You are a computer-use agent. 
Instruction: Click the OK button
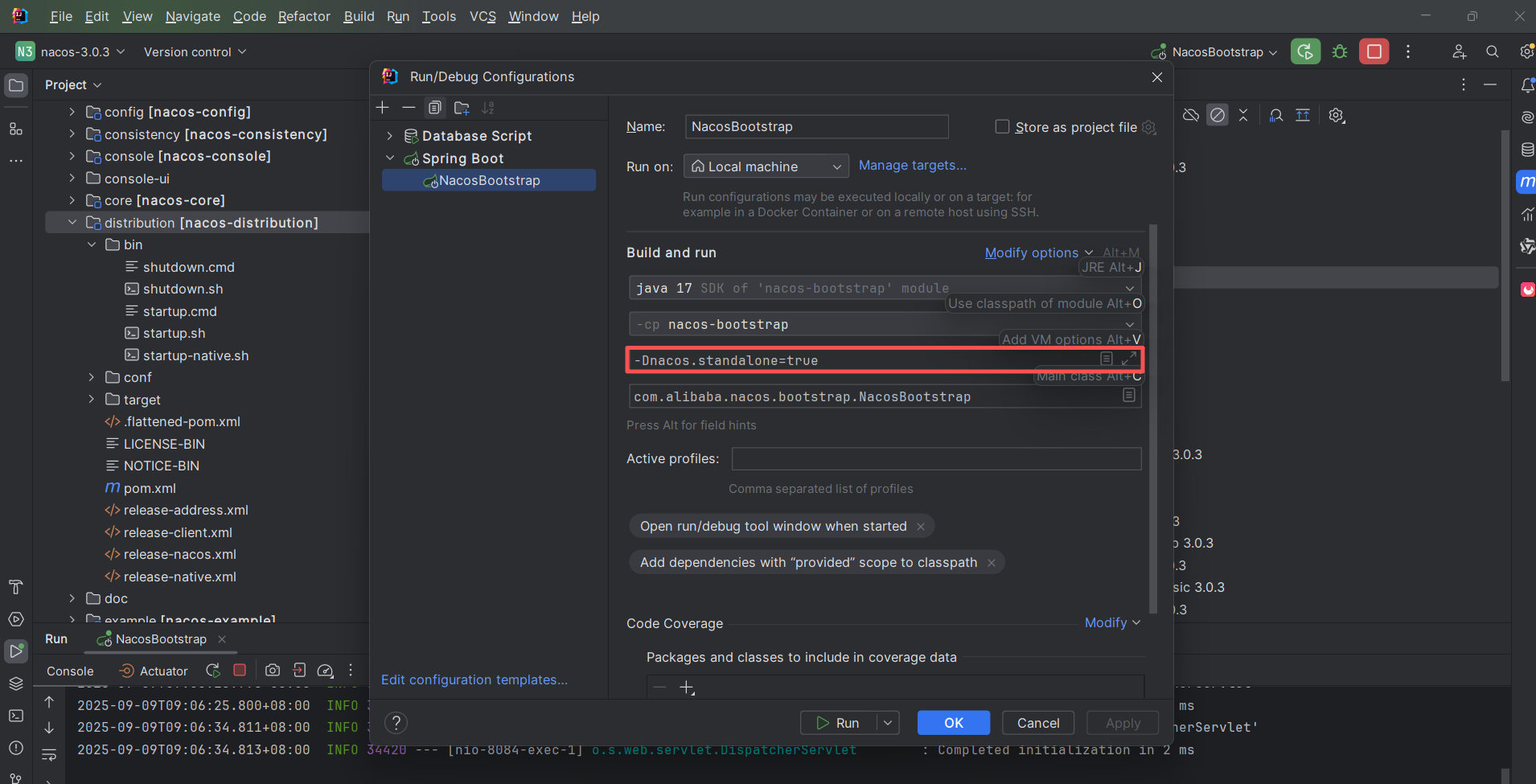point(954,723)
